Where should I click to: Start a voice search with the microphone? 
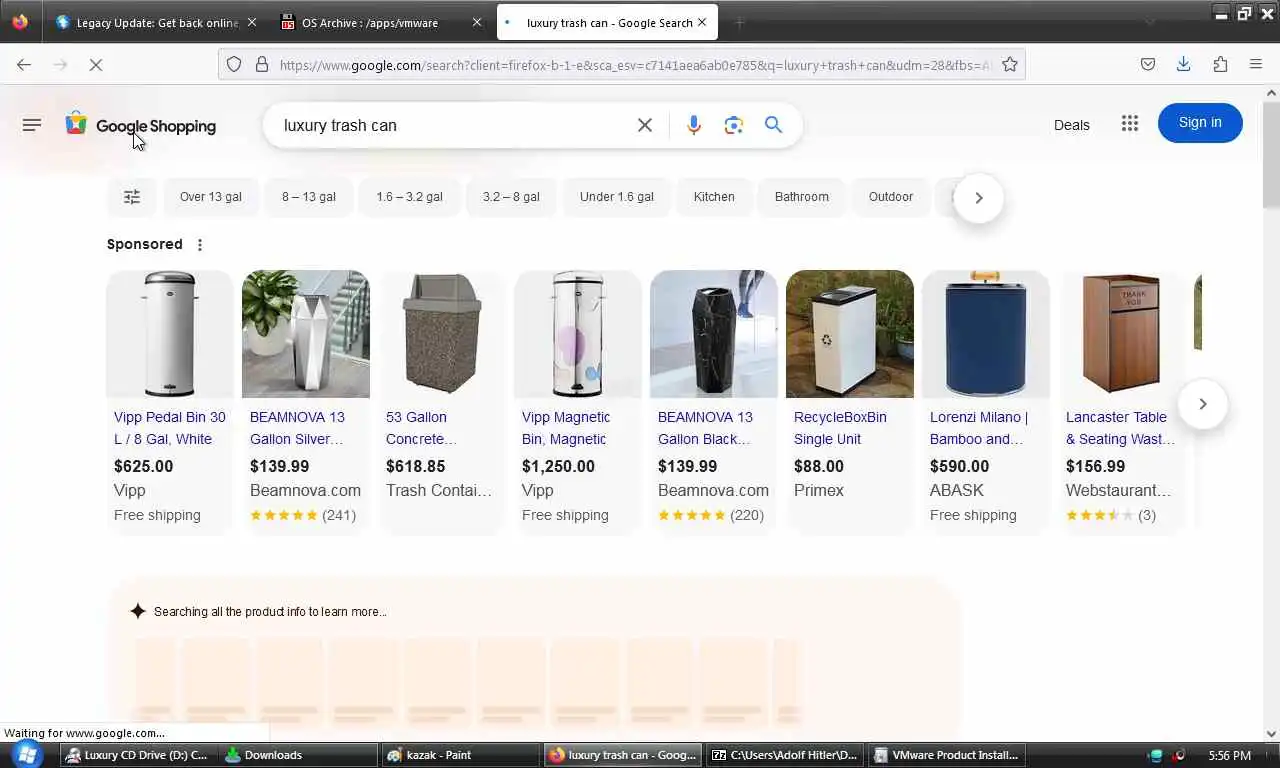pos(694,125)
